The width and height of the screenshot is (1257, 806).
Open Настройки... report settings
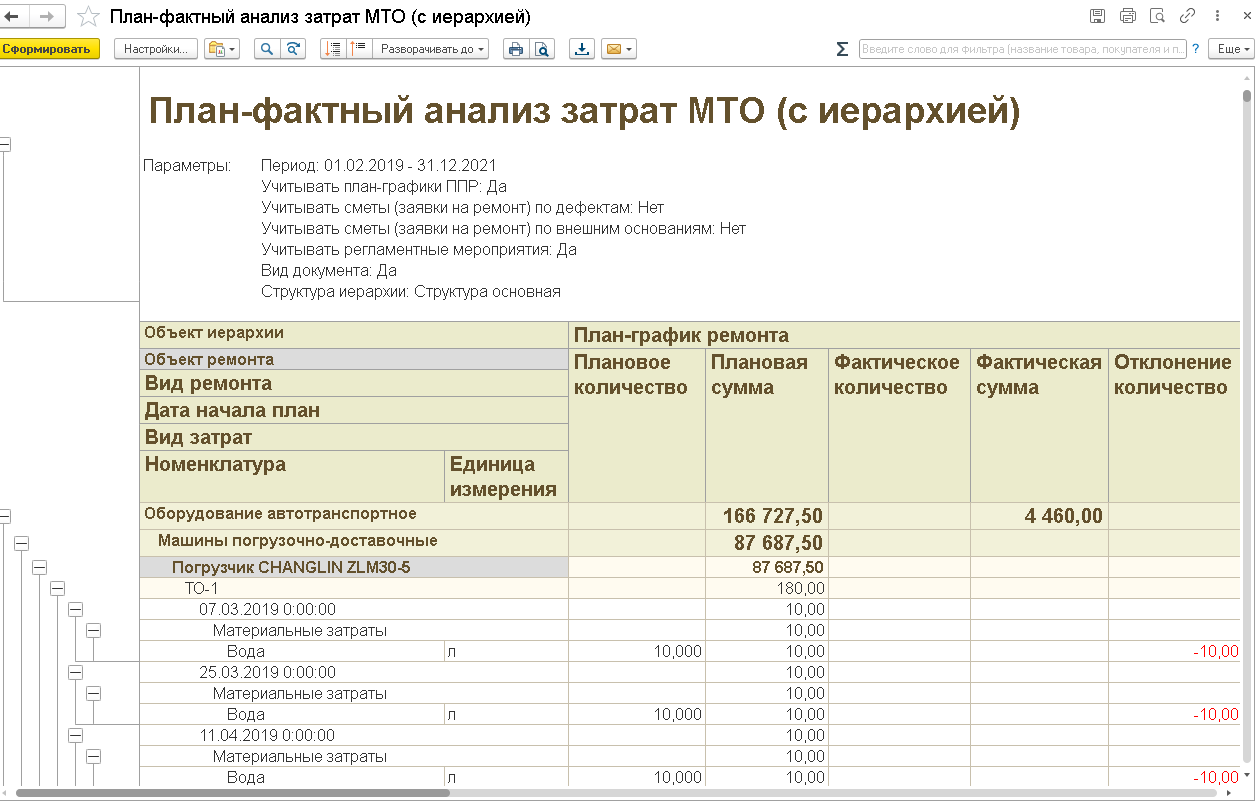coord(157,49)
